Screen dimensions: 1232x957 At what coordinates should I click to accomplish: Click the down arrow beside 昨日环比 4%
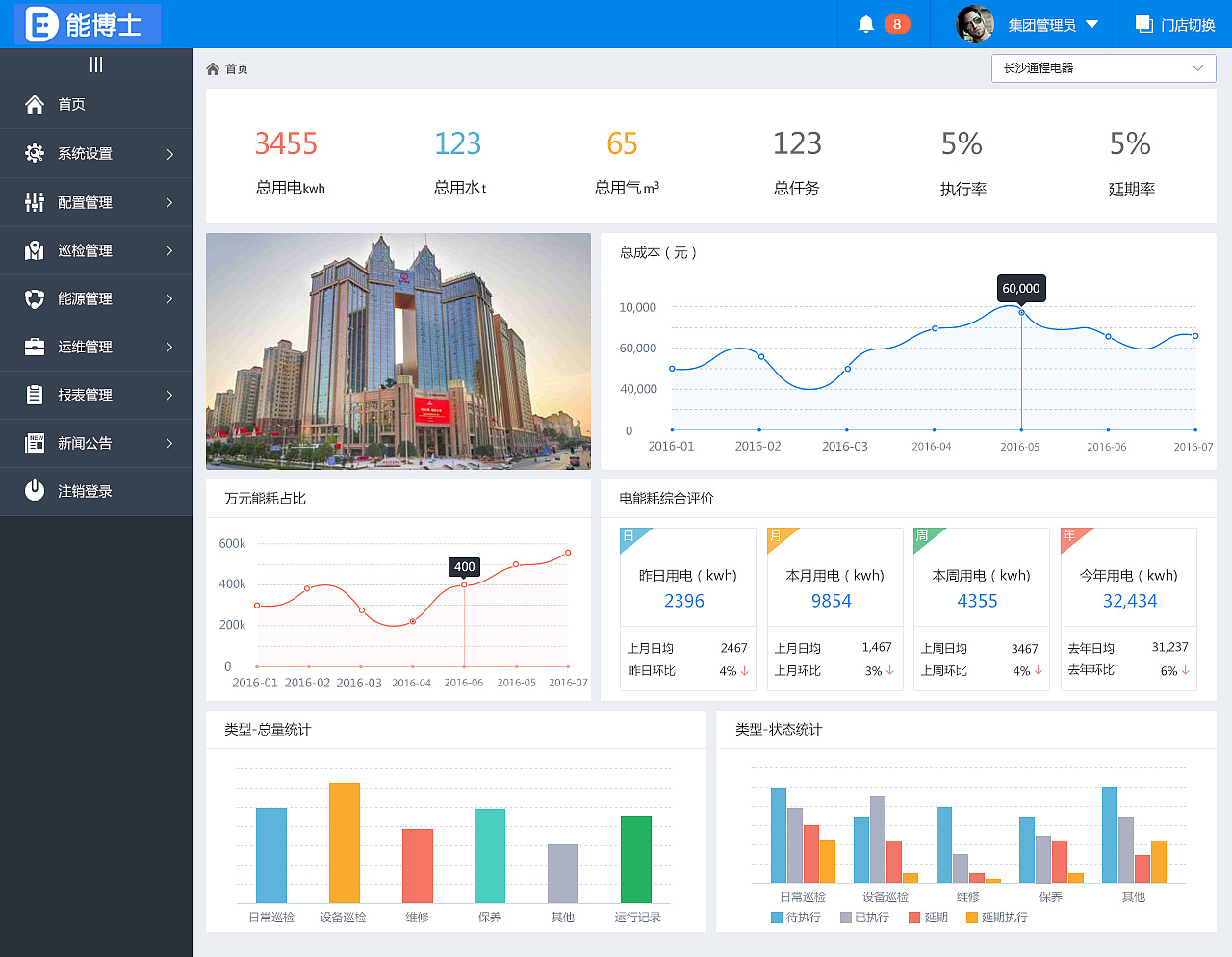(x=744, y=671)
